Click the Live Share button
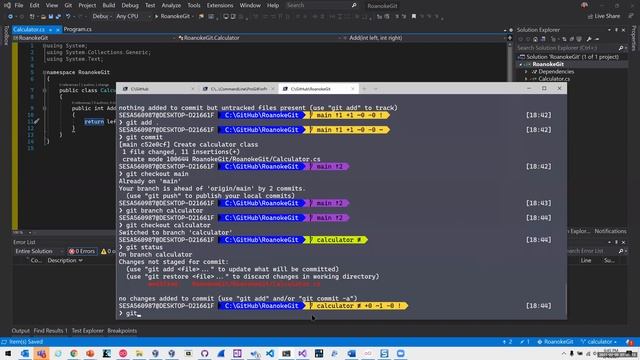The image size is (640, 360). click(604, 16)
